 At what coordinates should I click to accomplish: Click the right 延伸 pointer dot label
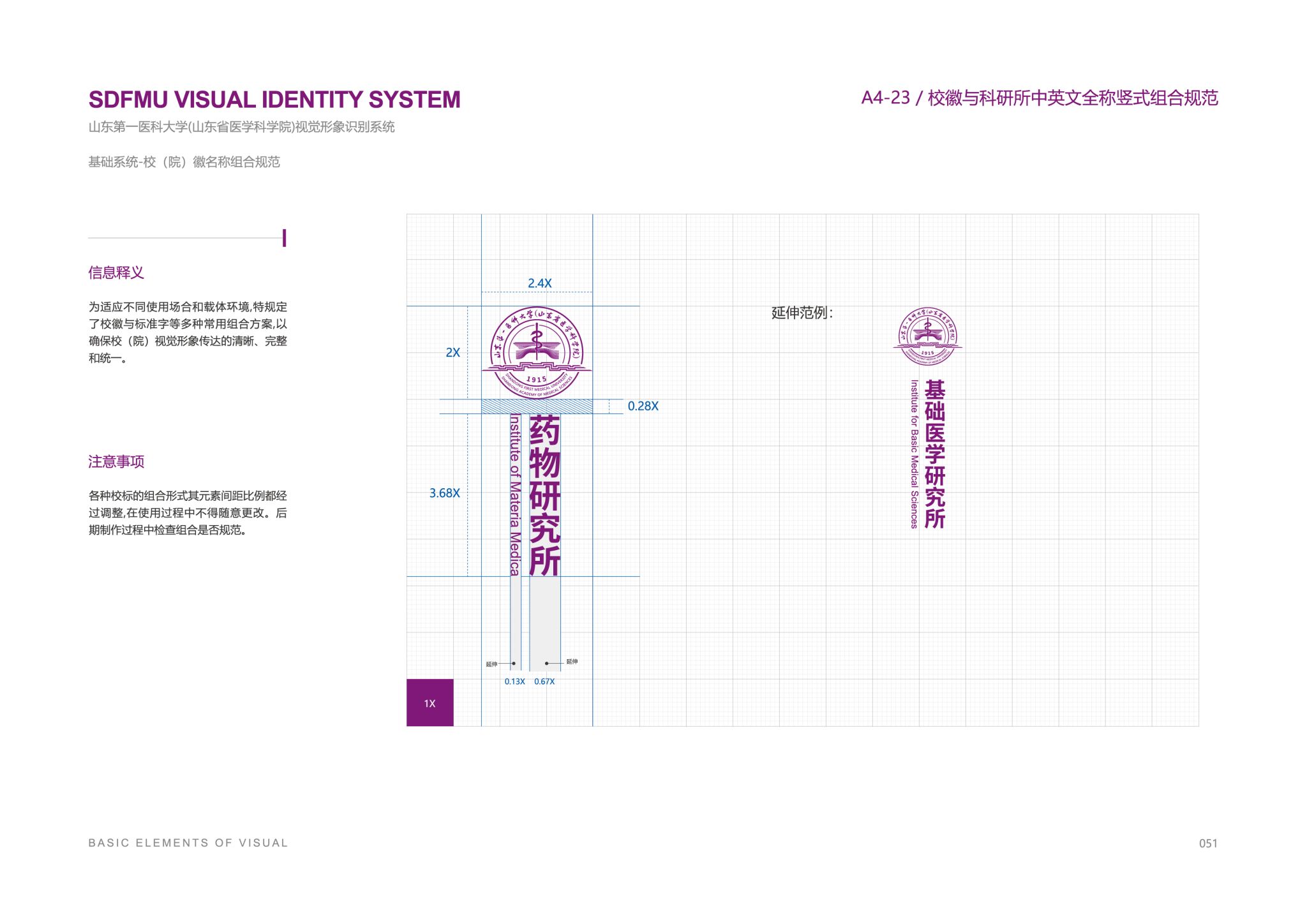click(571, 662)
